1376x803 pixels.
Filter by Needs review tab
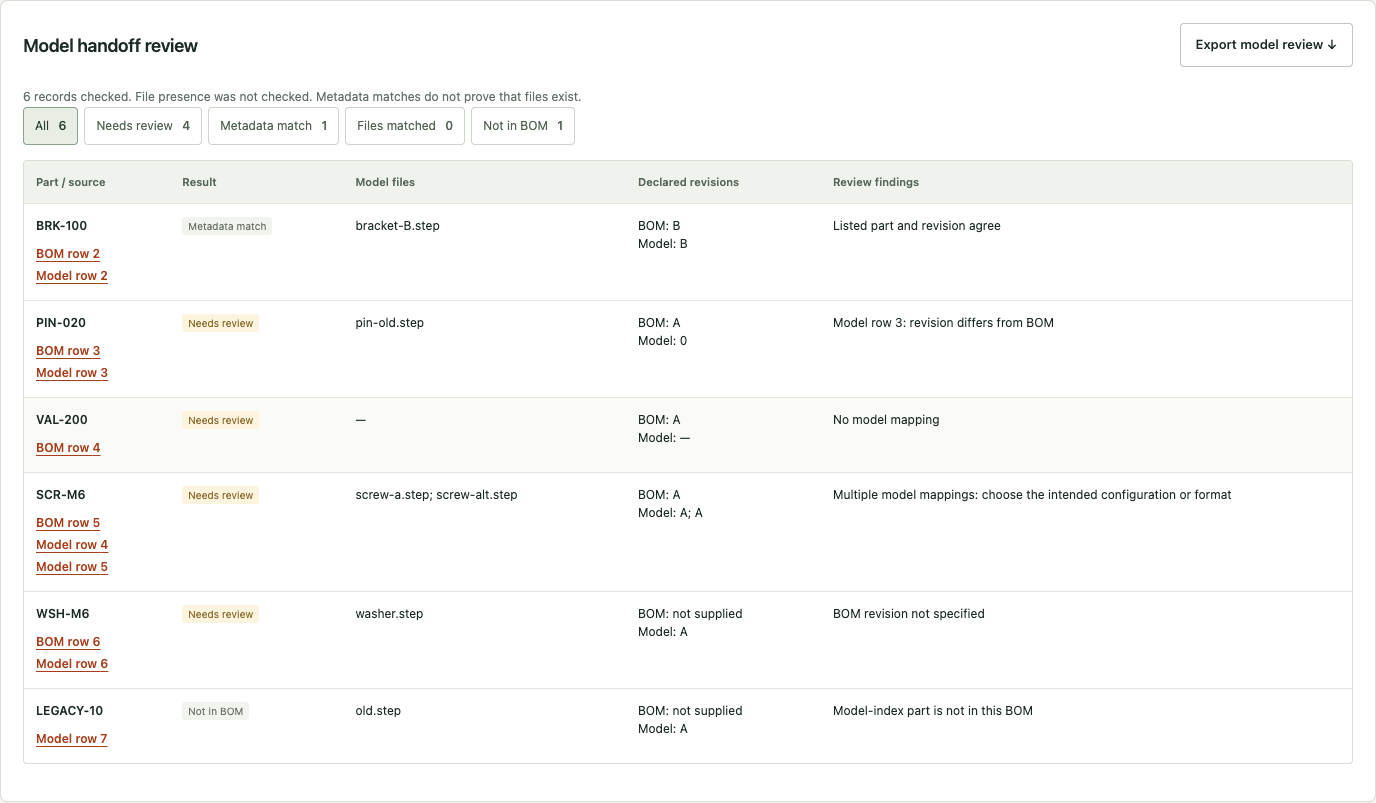(x=143, y=126)
